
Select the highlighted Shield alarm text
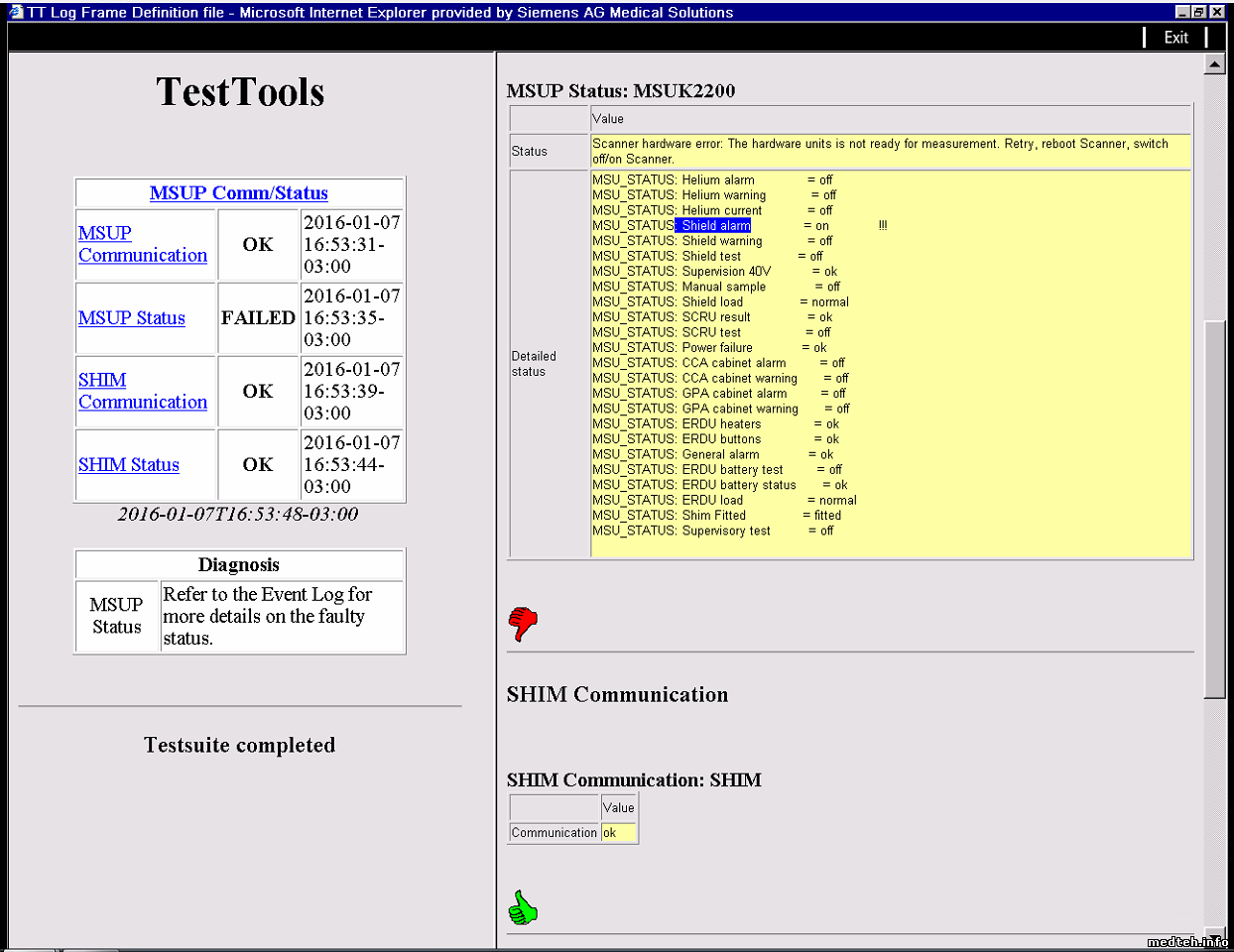coord(714,226)
